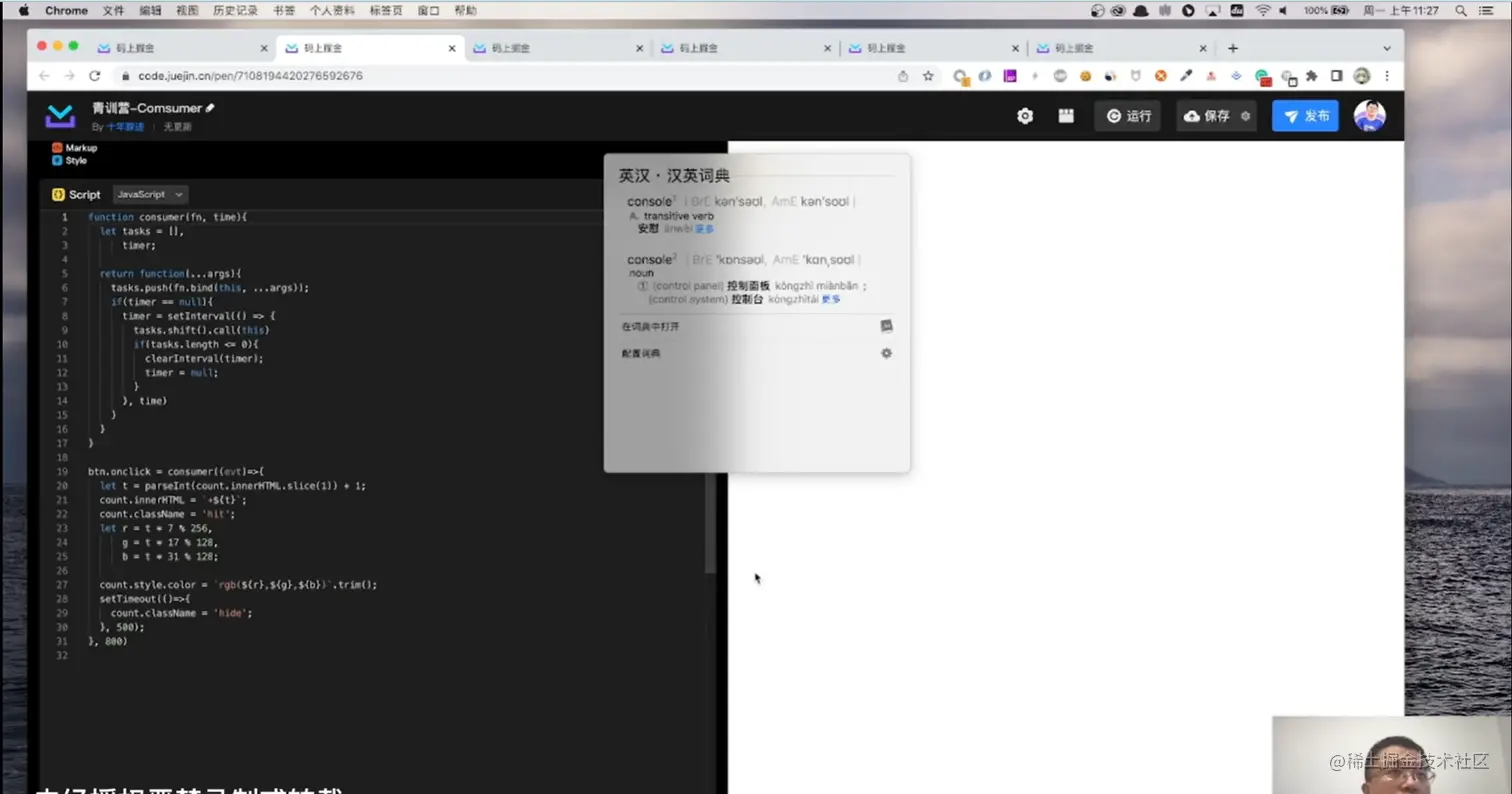Open author link 十年踪迹
The height and width of the screenshot is (794, 1512).
tap(126, 127)
